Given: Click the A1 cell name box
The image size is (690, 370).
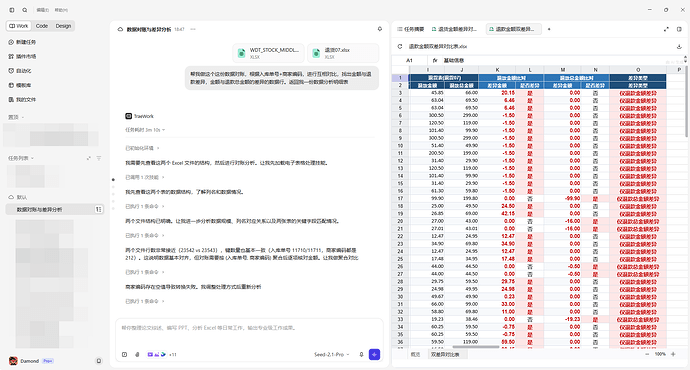Looking at the screenshot, I should (410, 60).
